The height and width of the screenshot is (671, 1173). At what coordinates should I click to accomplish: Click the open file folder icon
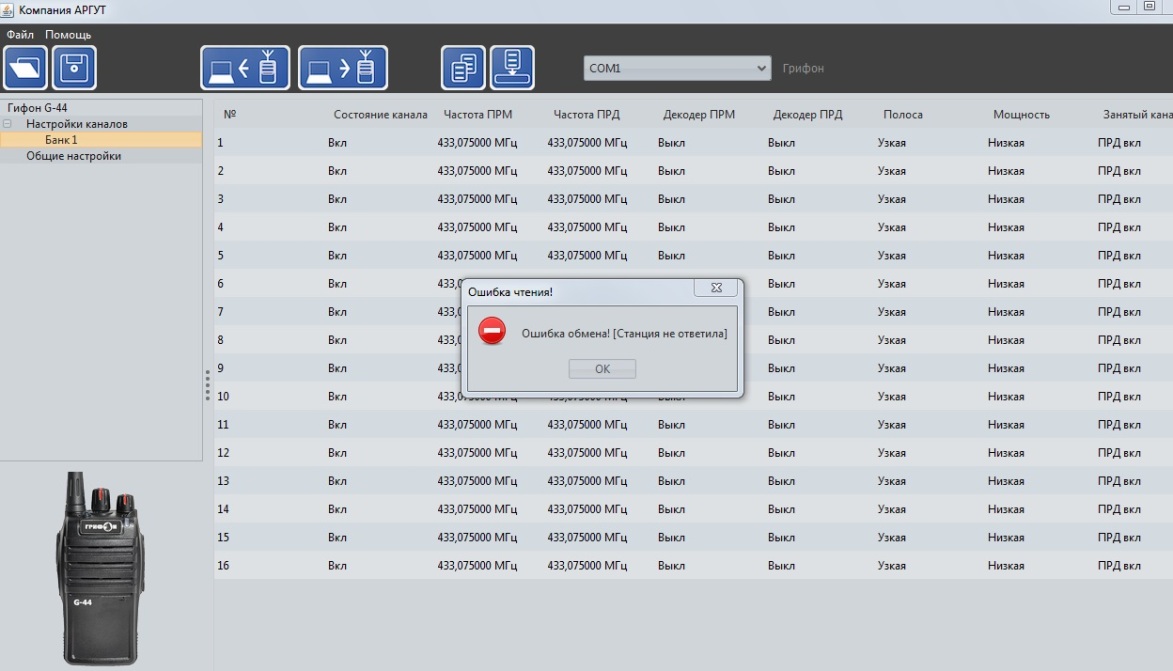25,68
